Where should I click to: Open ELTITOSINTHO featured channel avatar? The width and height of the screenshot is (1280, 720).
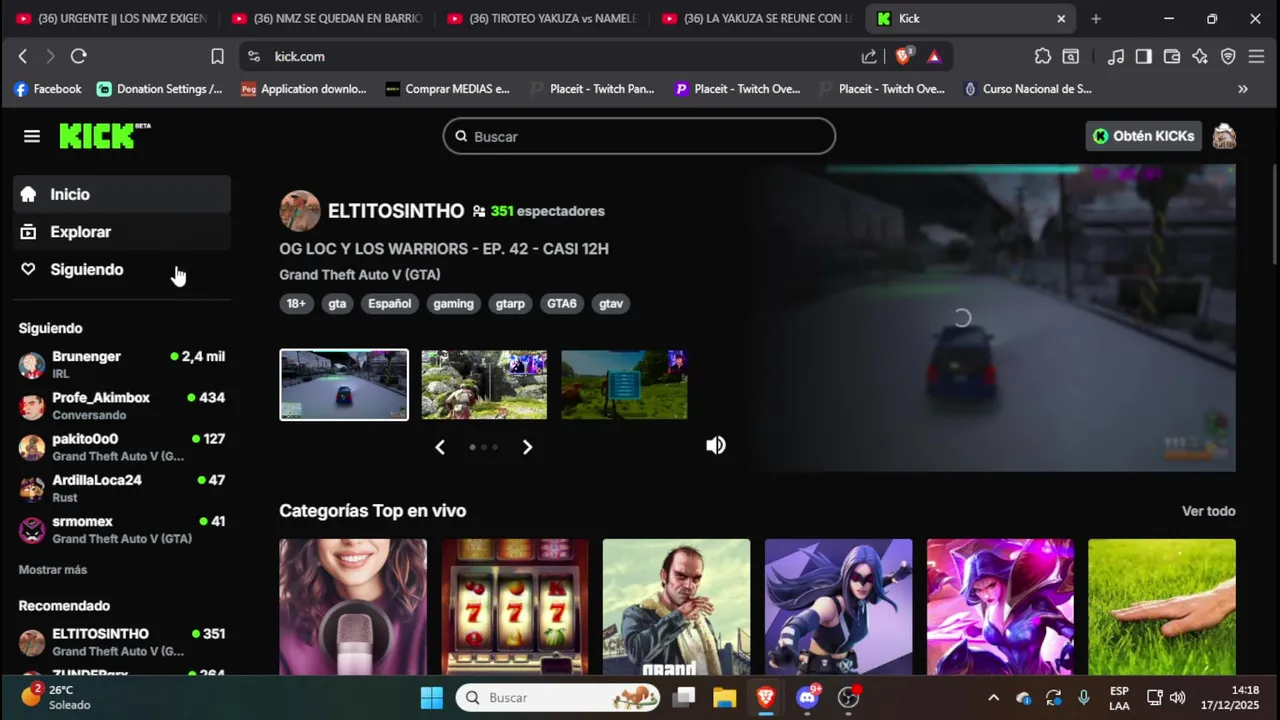(x=300, y=211)
